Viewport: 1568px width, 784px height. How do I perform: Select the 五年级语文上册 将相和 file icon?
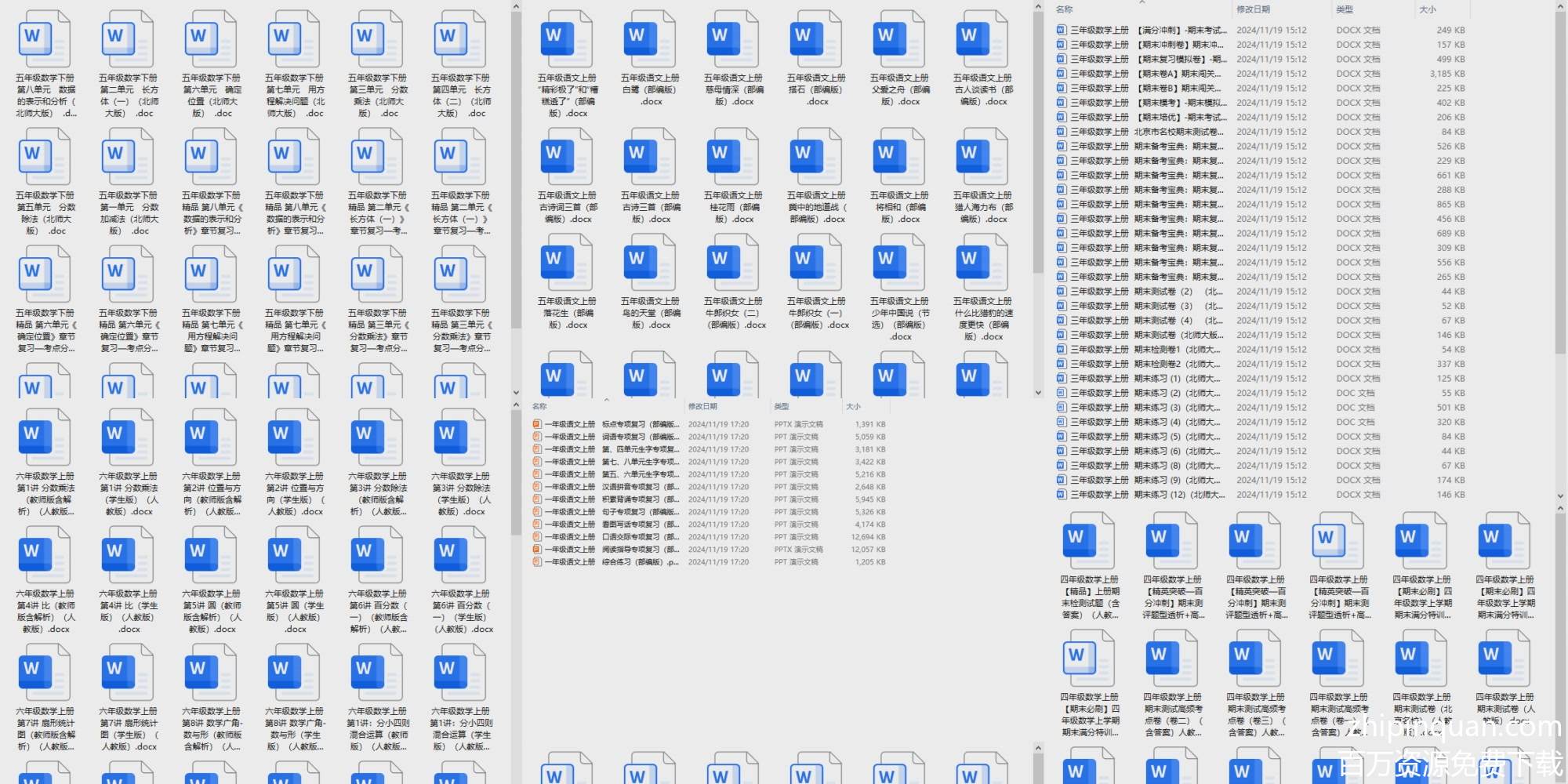coord(899,158)
